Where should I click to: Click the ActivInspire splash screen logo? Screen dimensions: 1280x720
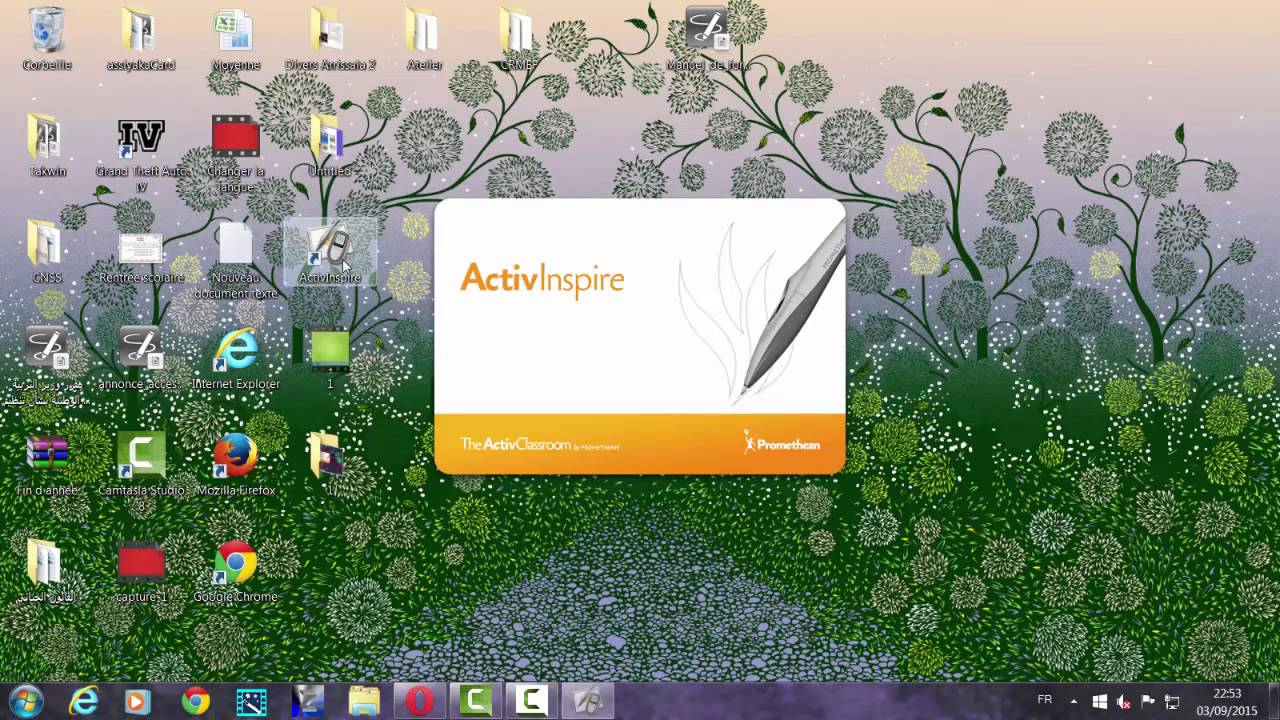[x=542, y=278]
